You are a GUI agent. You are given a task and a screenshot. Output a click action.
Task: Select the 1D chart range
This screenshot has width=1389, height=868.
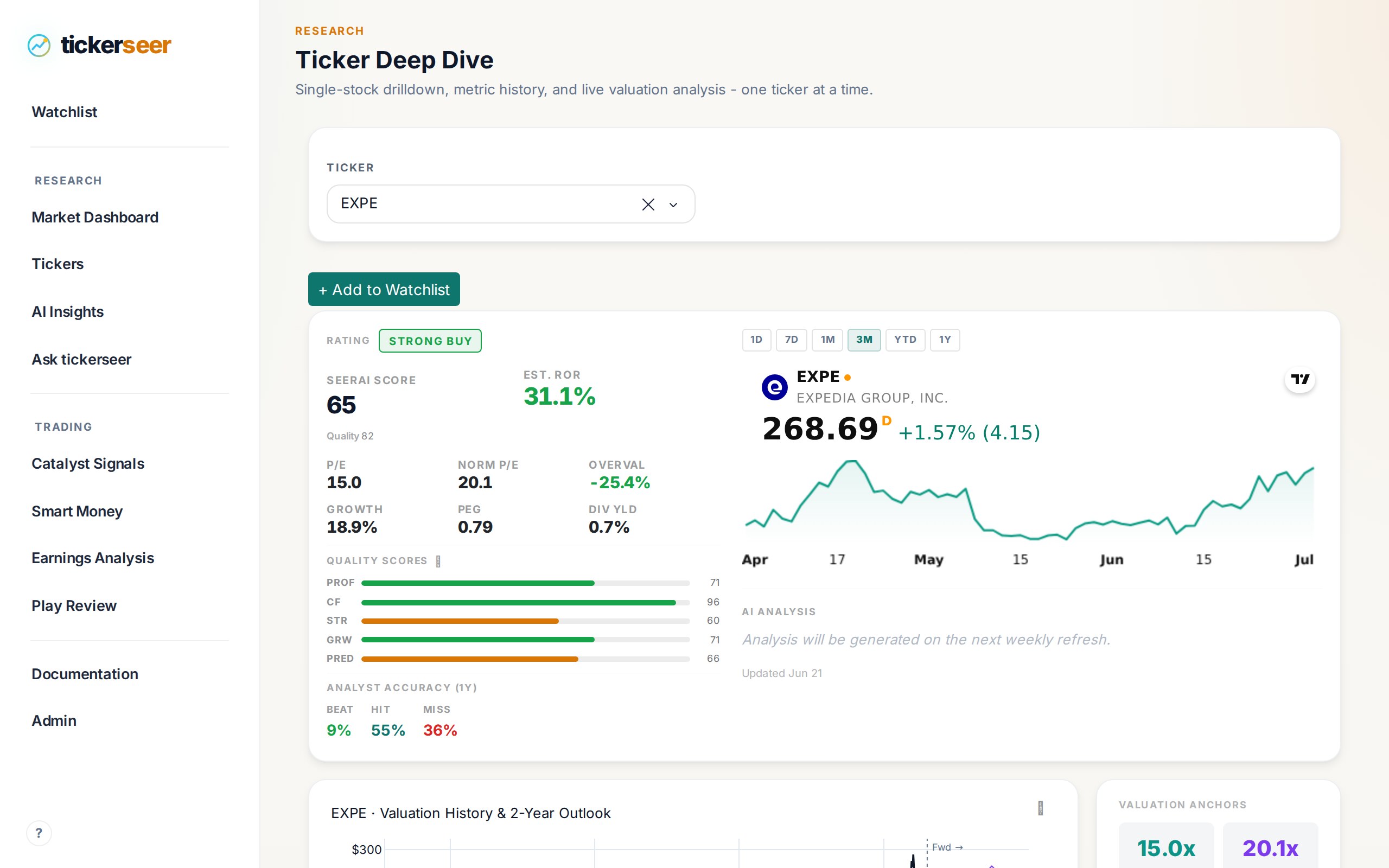(x=756, y=340)
